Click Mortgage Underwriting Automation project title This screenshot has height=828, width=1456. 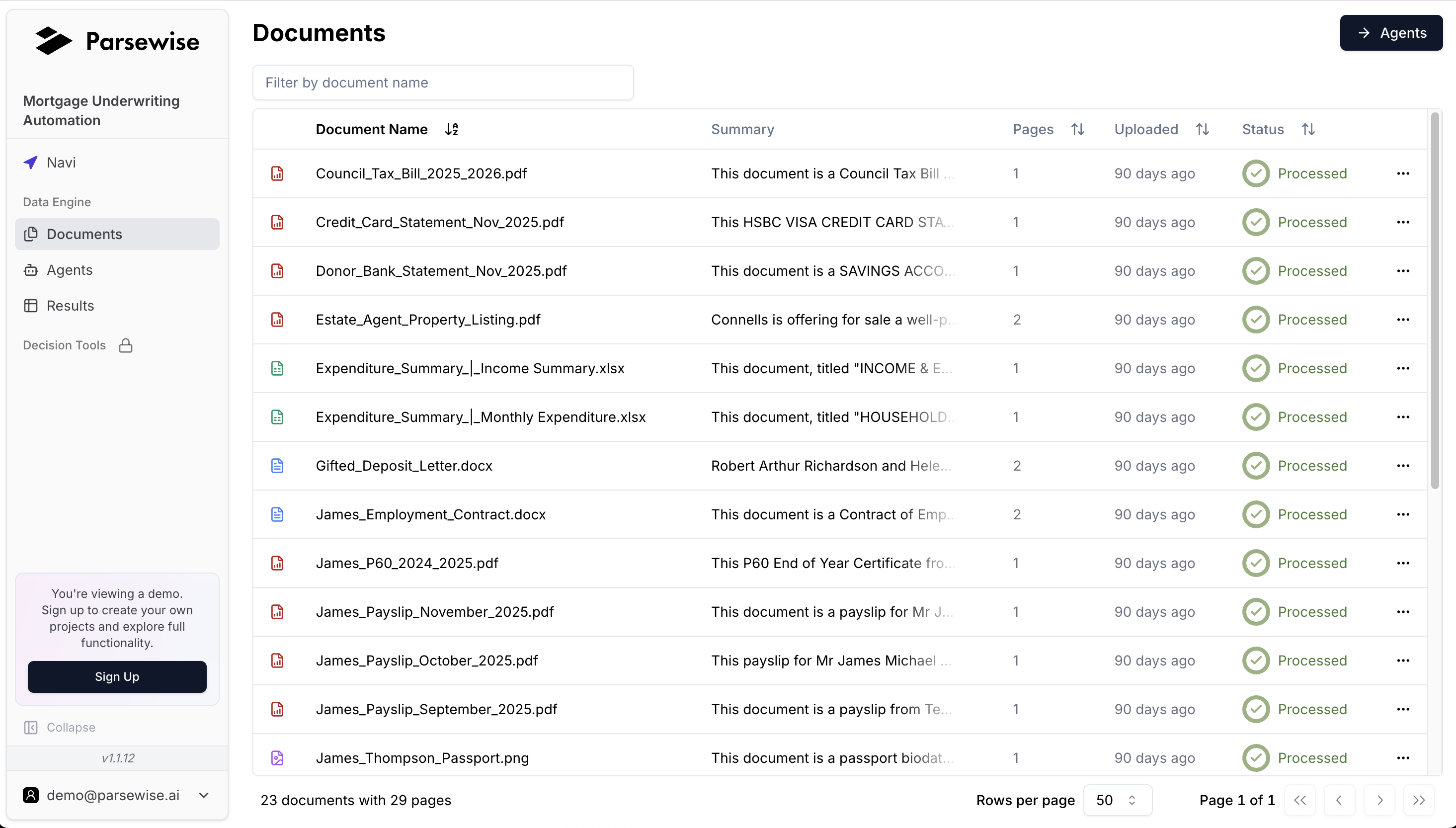(x=101, y=110)
